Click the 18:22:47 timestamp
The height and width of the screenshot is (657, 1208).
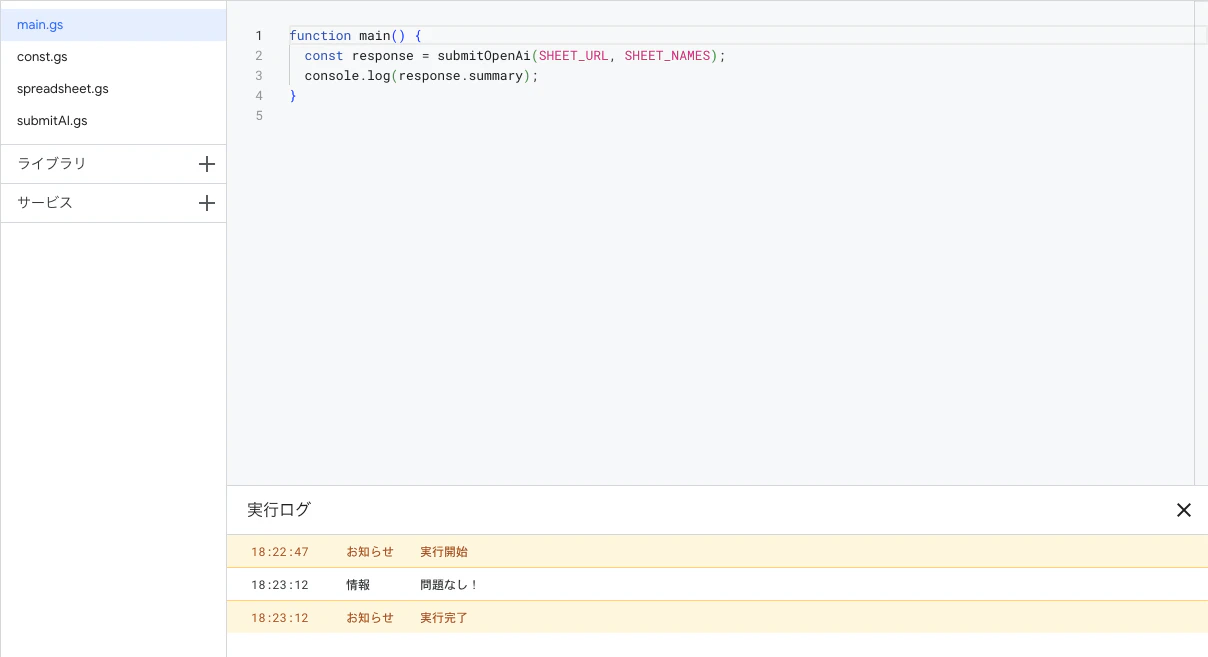click(x=280, y=552)
